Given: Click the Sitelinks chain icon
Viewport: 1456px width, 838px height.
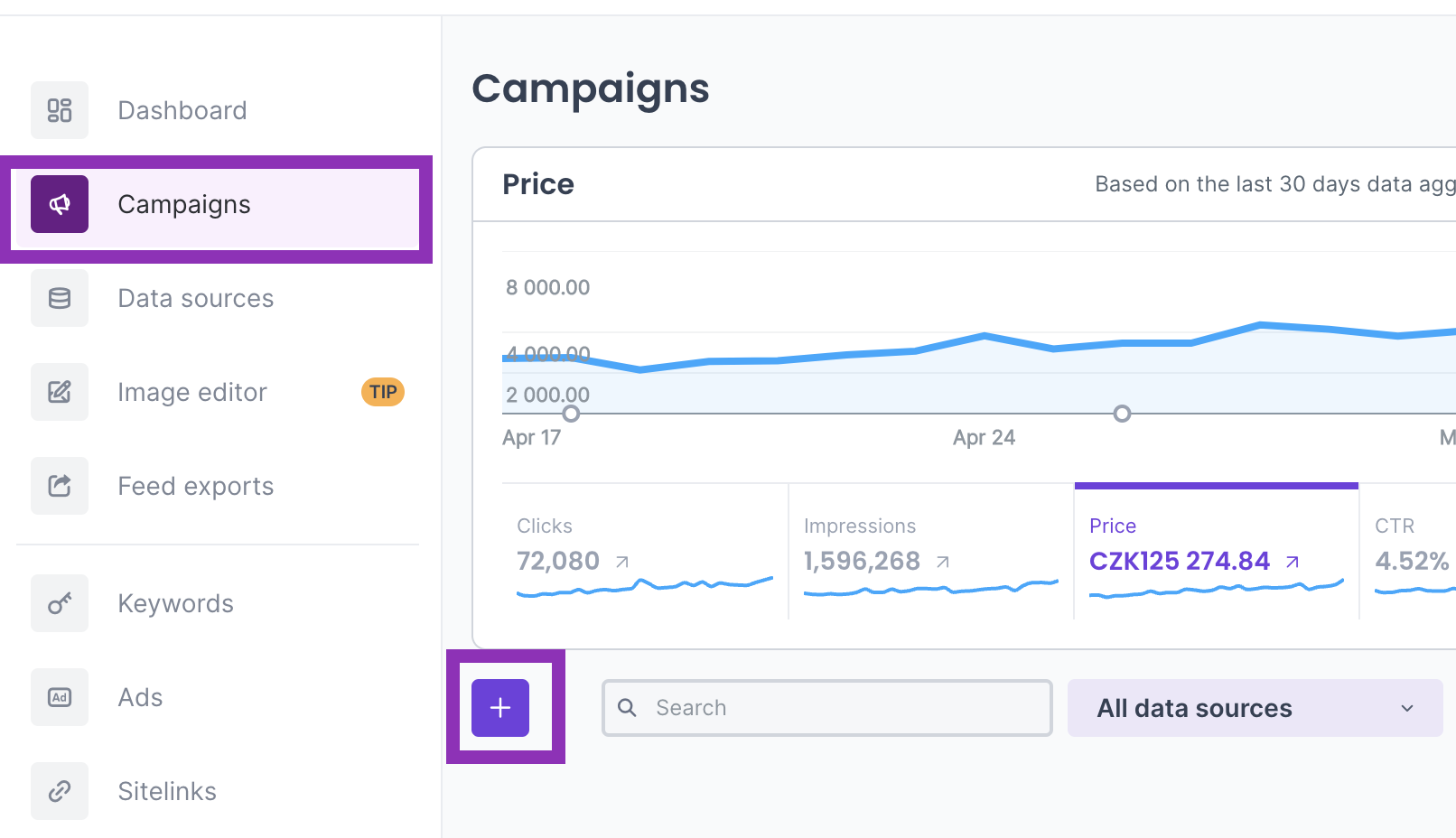Looking at the screenshot, I should (60, 791).
